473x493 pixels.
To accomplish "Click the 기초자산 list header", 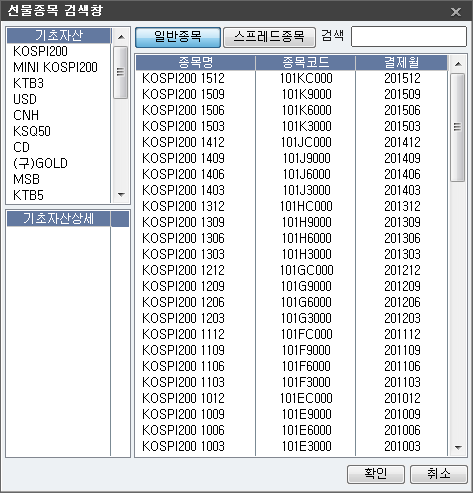I will point(59,36).
